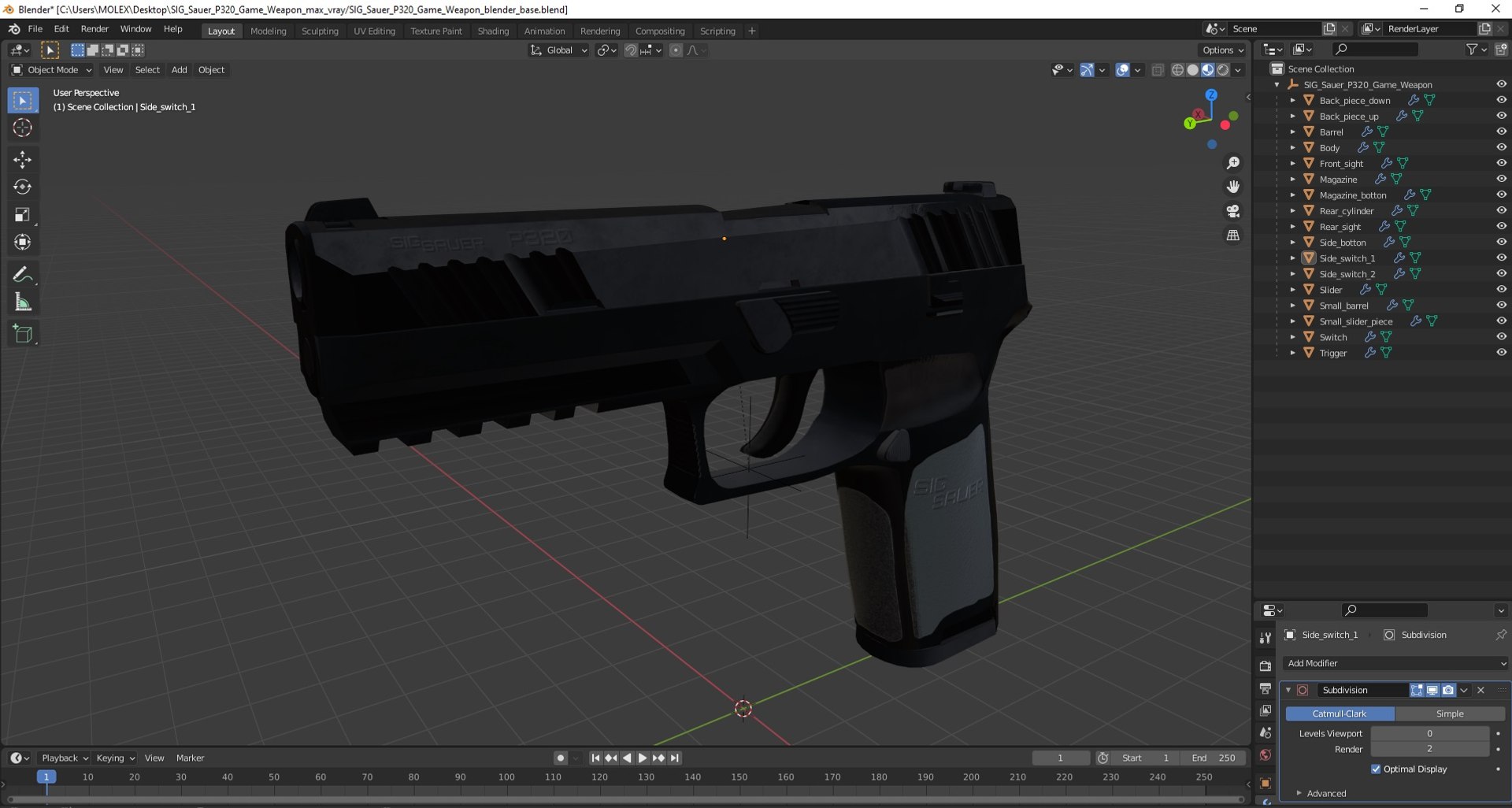The height and width of the screenshot is (808, 1512).
Task: Click the End frame field
Action: [x=1214, y=758]
